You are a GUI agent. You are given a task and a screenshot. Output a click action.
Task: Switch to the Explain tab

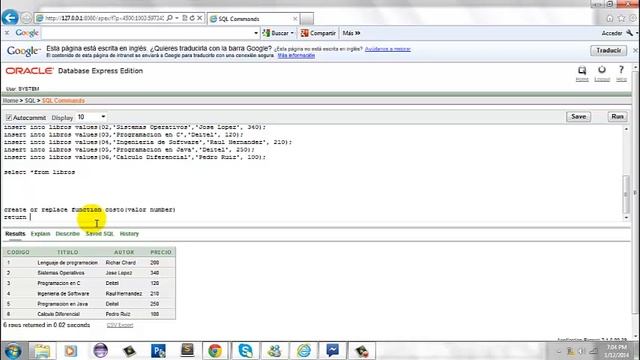pyautogui.click(x=40, y=234)
